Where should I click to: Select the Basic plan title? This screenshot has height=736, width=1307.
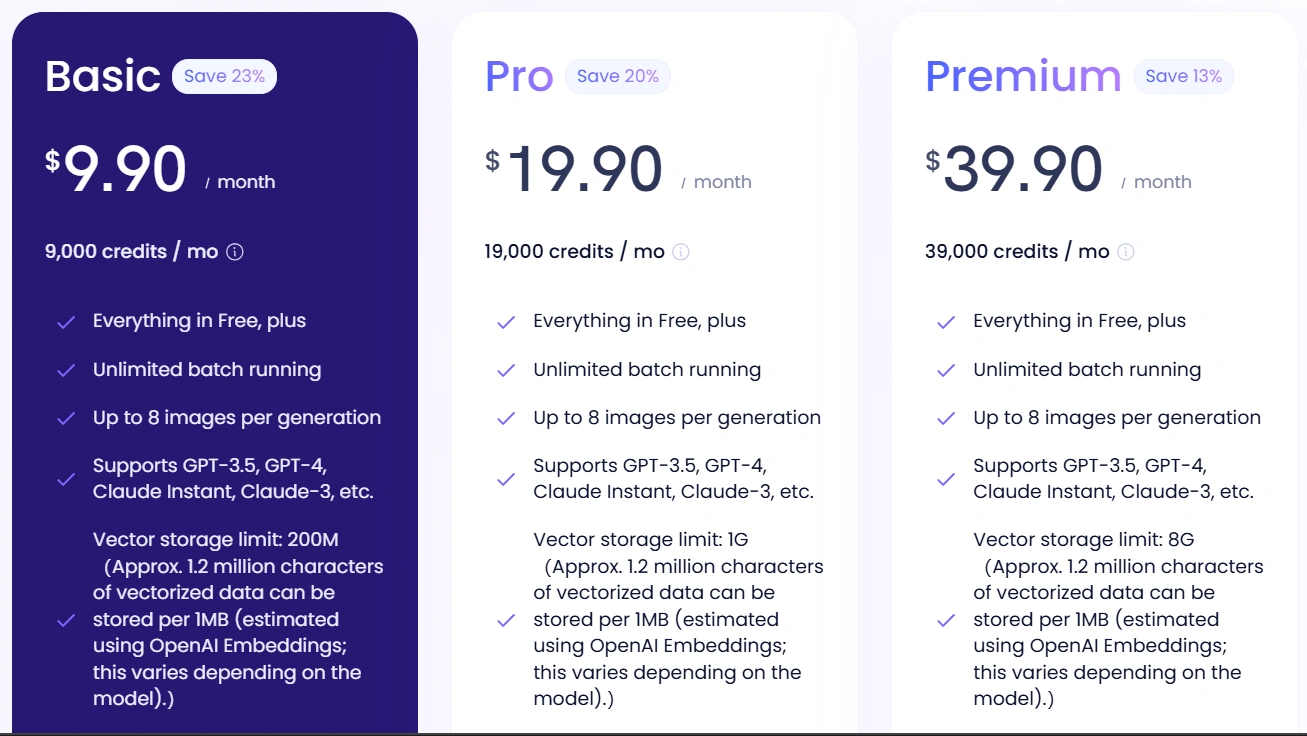pos(103,77)
